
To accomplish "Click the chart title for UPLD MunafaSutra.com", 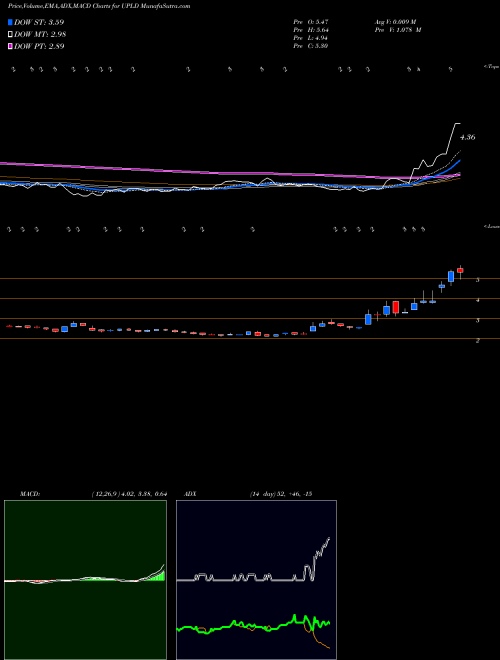I will 99,6.
